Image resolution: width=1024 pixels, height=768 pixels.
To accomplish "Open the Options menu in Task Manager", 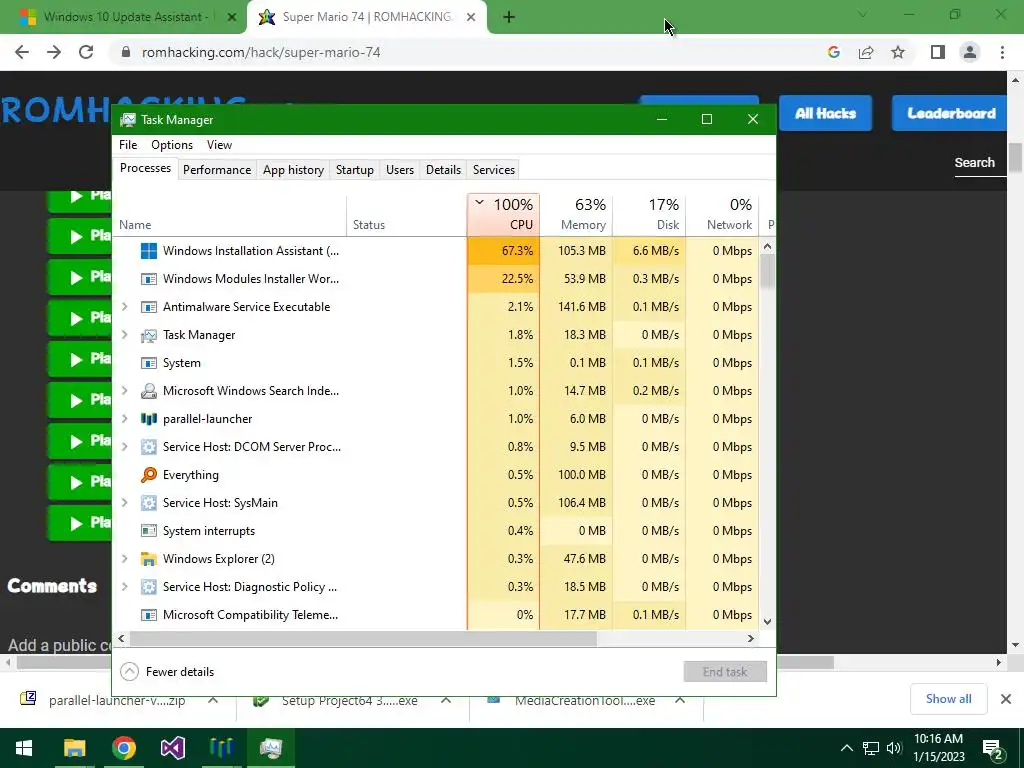I will 172,145.
